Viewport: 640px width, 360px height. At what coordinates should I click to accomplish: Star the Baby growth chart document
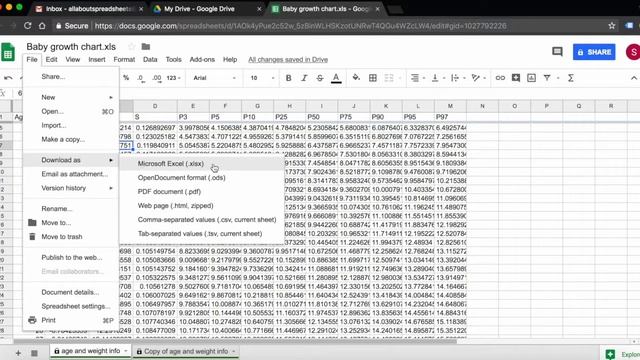(131, 47)
